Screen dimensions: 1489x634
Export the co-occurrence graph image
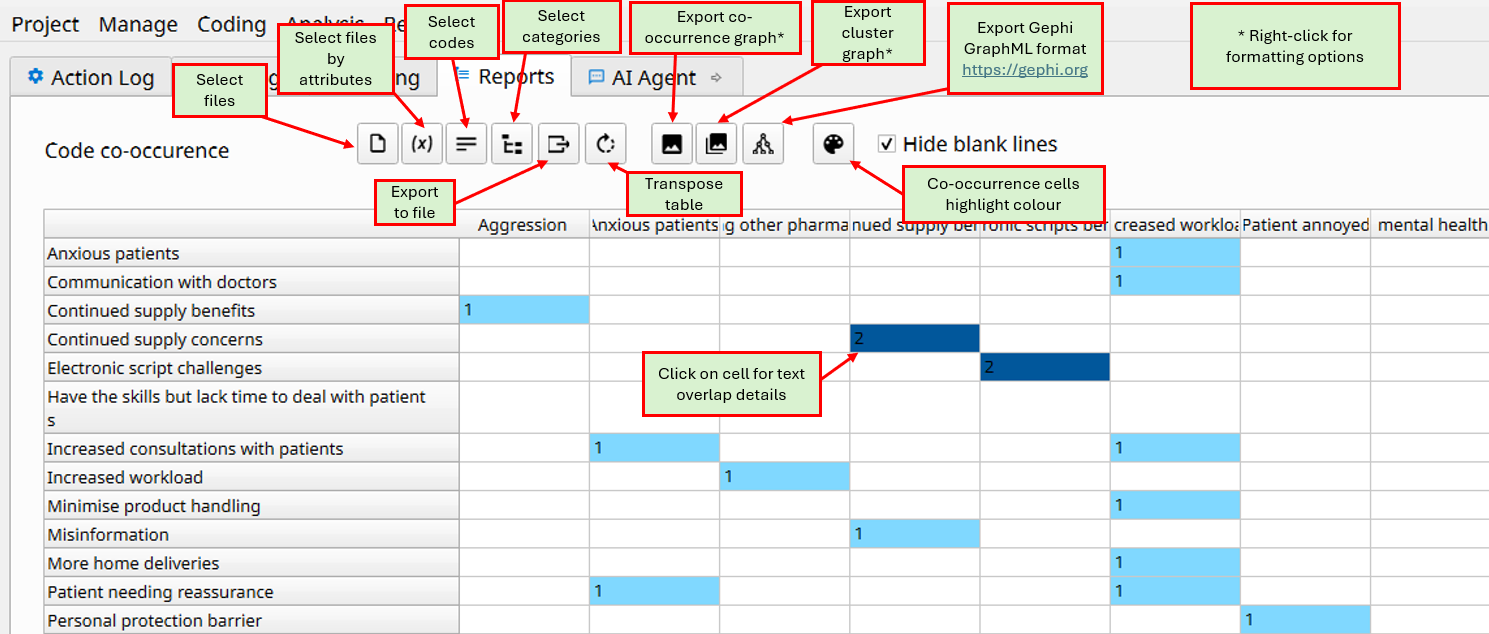tap(672, 144)
